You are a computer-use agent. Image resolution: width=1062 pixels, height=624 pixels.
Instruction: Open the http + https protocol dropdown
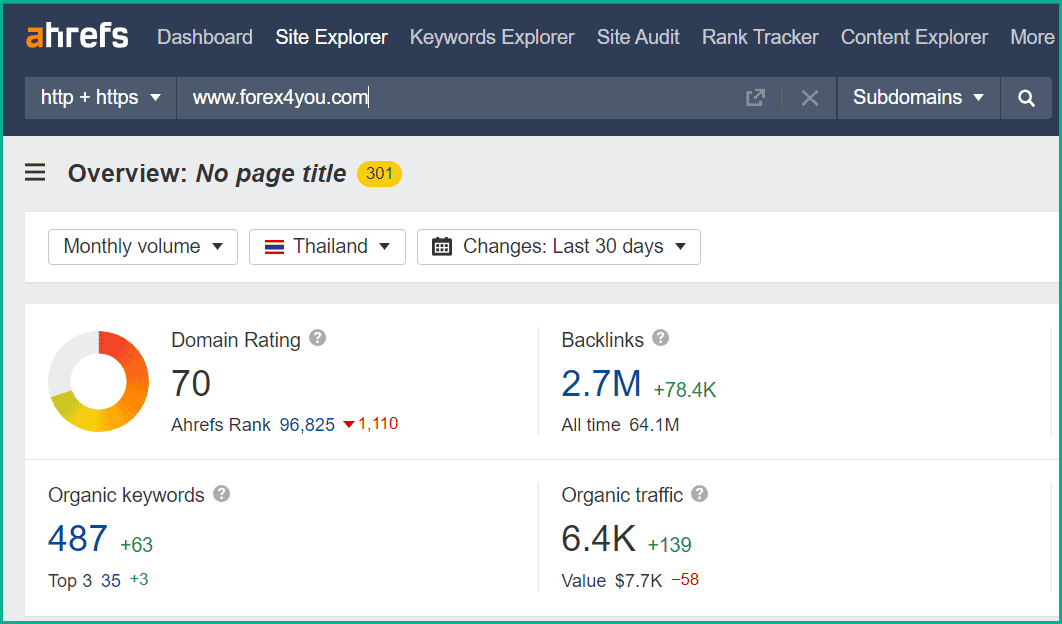tap(100, 98)
